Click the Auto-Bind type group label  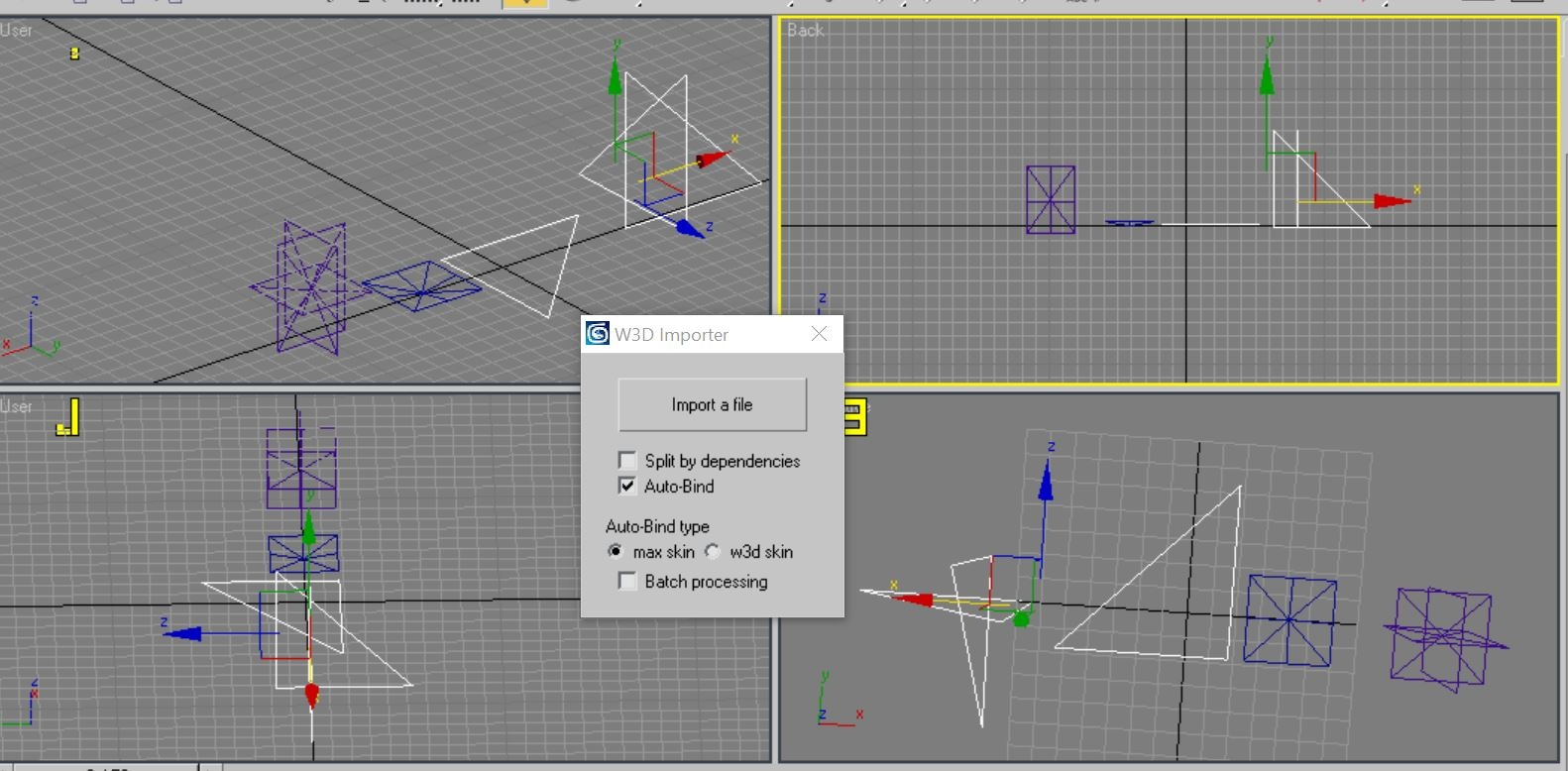pos(657,526)
